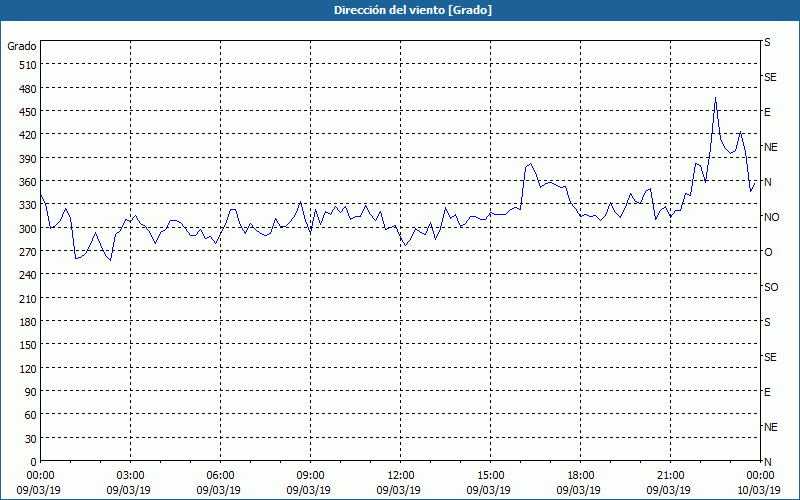Click the 180 y-axis value

[x=28, y=322]
